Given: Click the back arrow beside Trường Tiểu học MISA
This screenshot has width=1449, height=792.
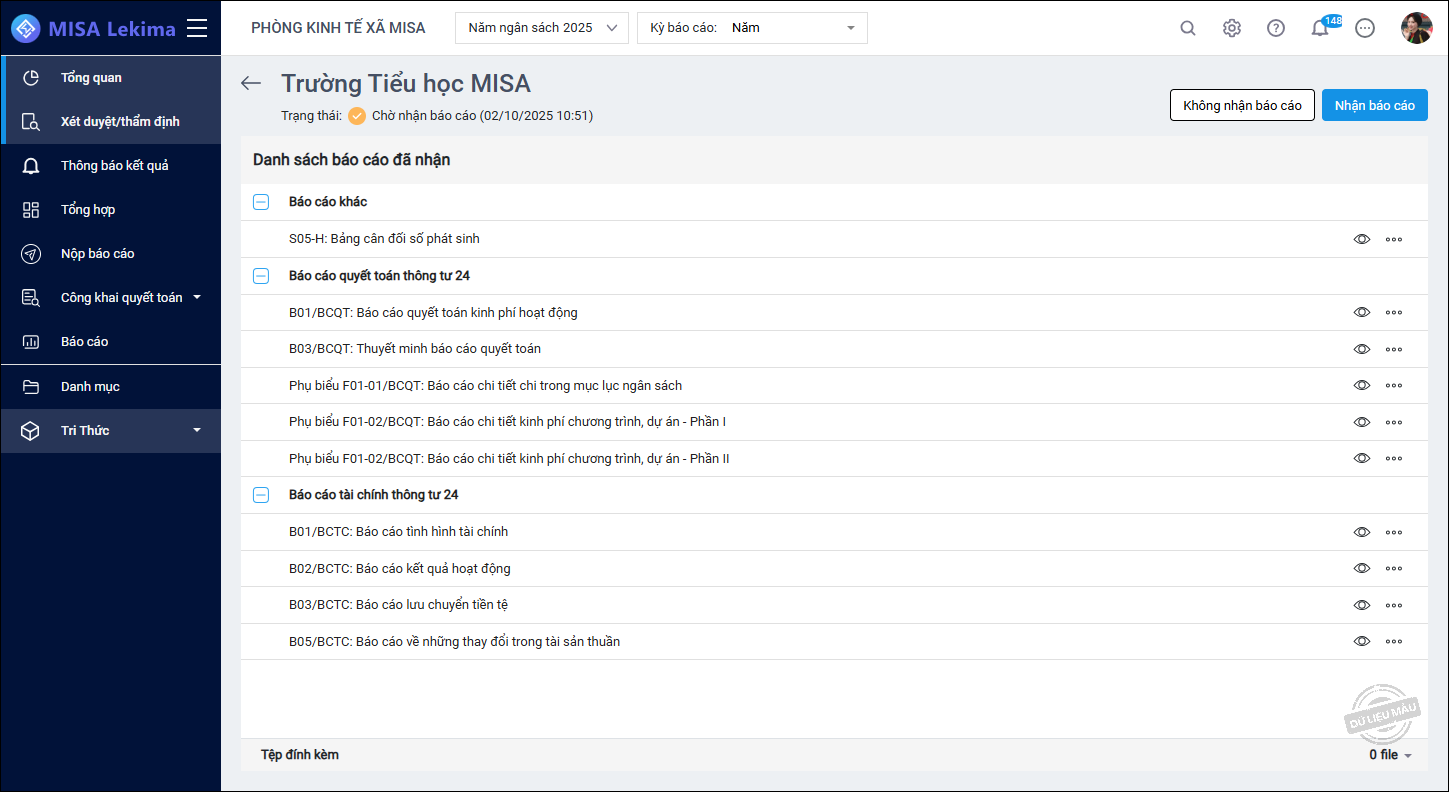Looking at the screenshot, I should tap(251, 84).
